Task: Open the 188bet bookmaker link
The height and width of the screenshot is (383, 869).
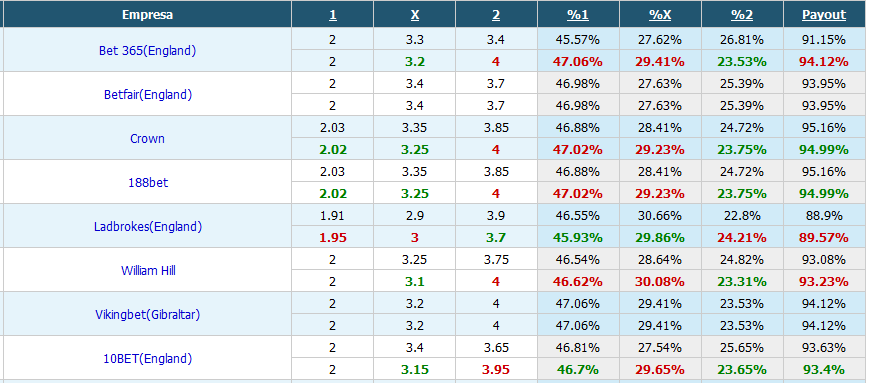Action: coord(148,182)
